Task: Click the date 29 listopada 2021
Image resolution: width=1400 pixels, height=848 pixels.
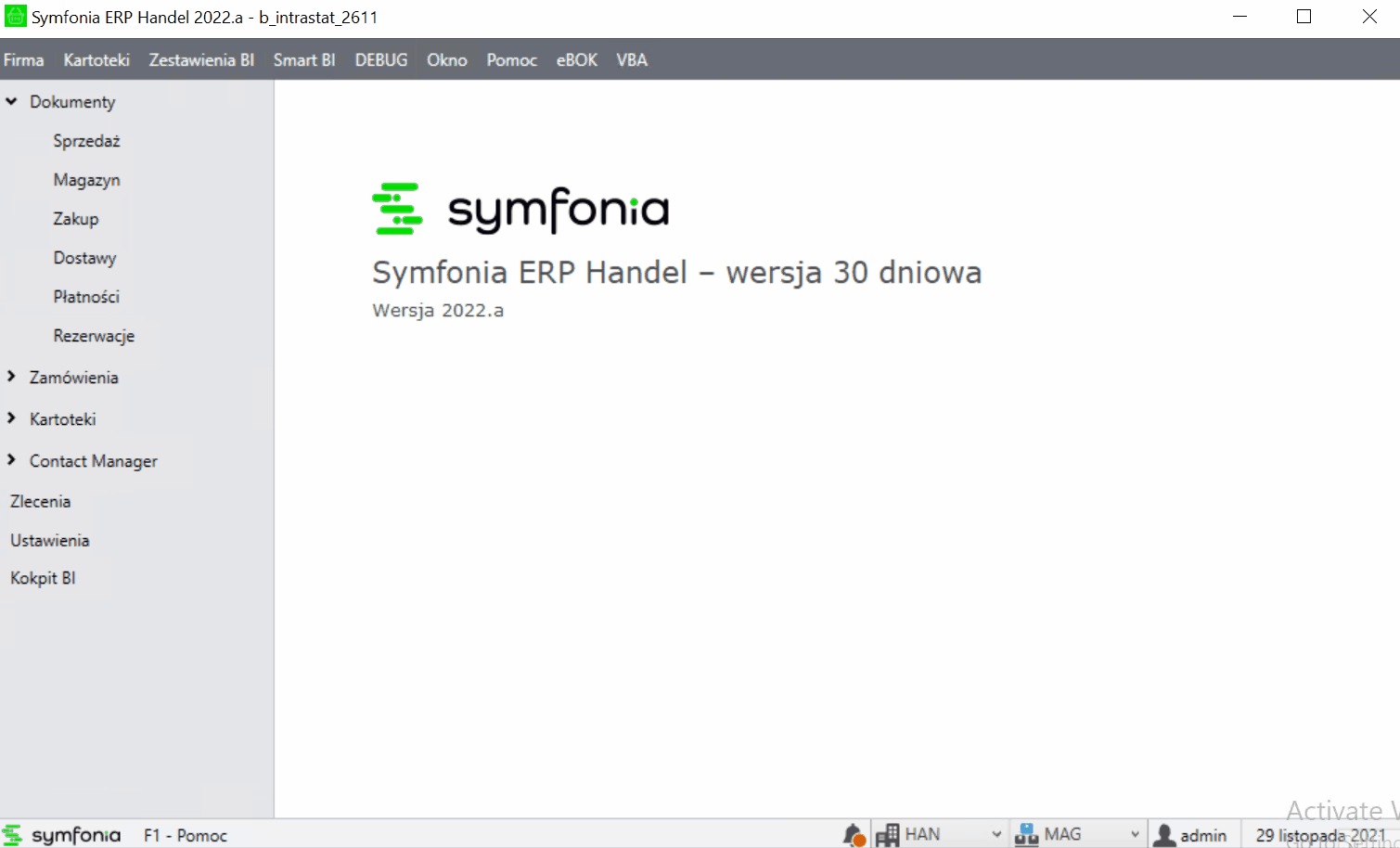Action: tap(1320, 835)
